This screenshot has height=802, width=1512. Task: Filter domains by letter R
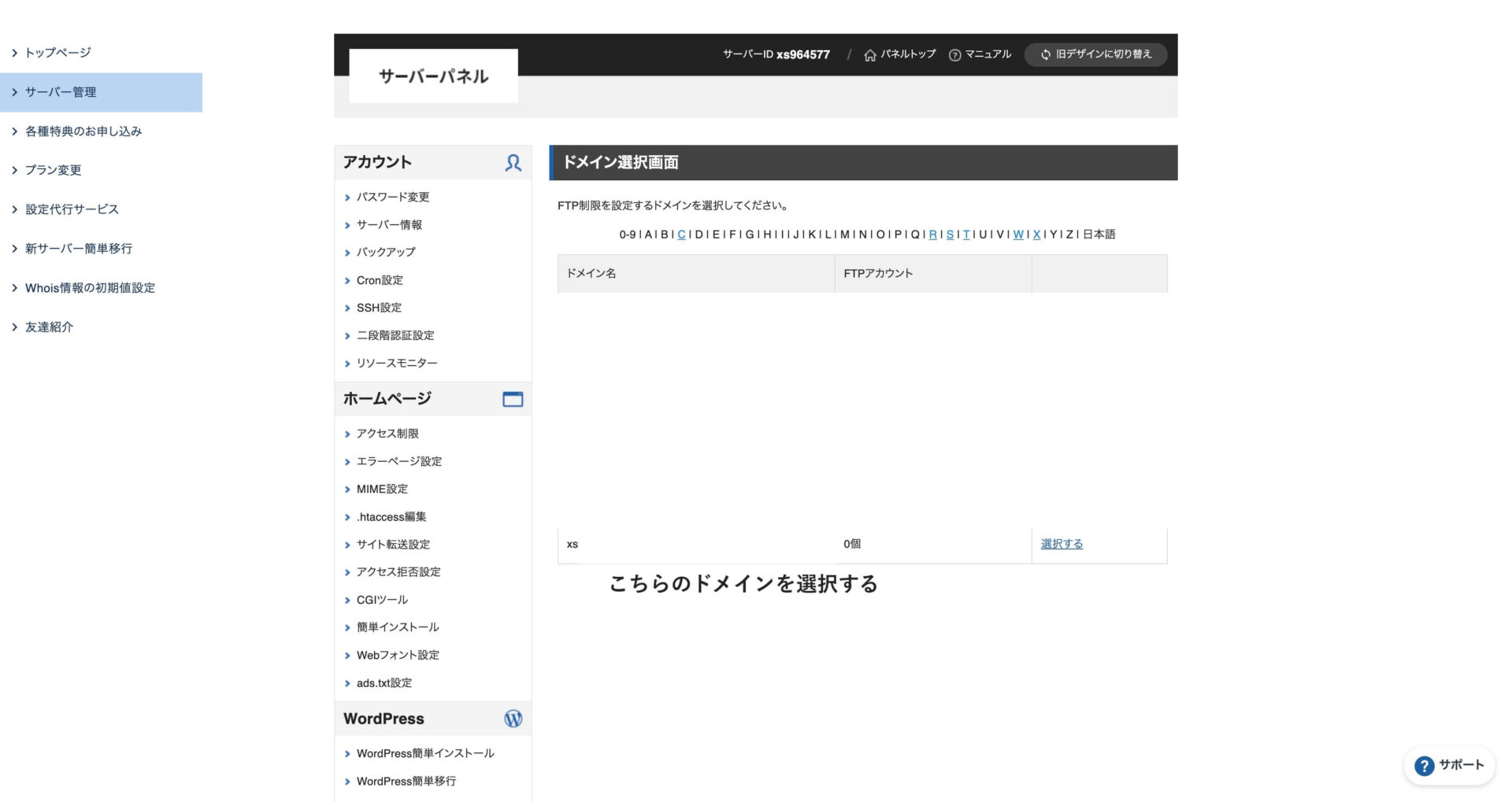[x=933, y=235]
